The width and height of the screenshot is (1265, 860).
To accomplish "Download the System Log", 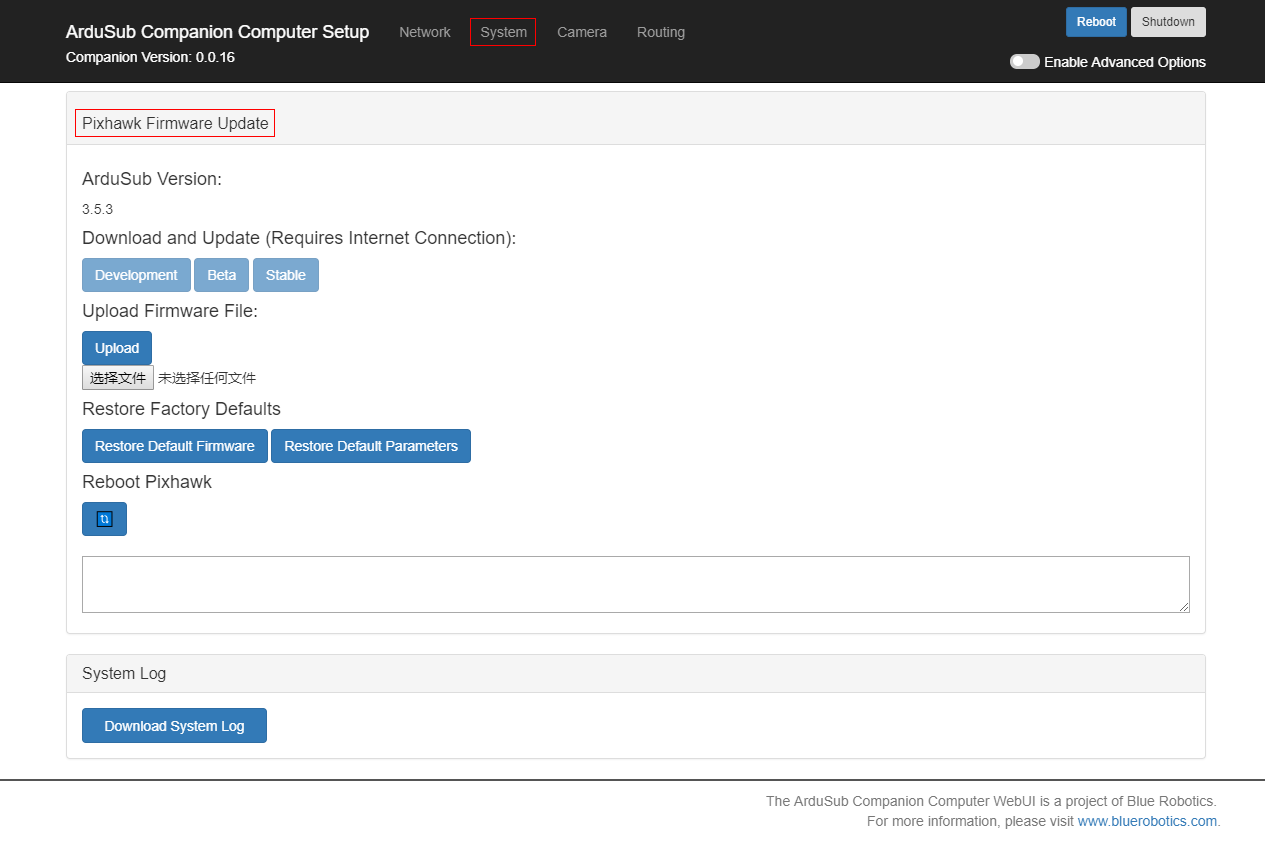I will pos(174,725).
